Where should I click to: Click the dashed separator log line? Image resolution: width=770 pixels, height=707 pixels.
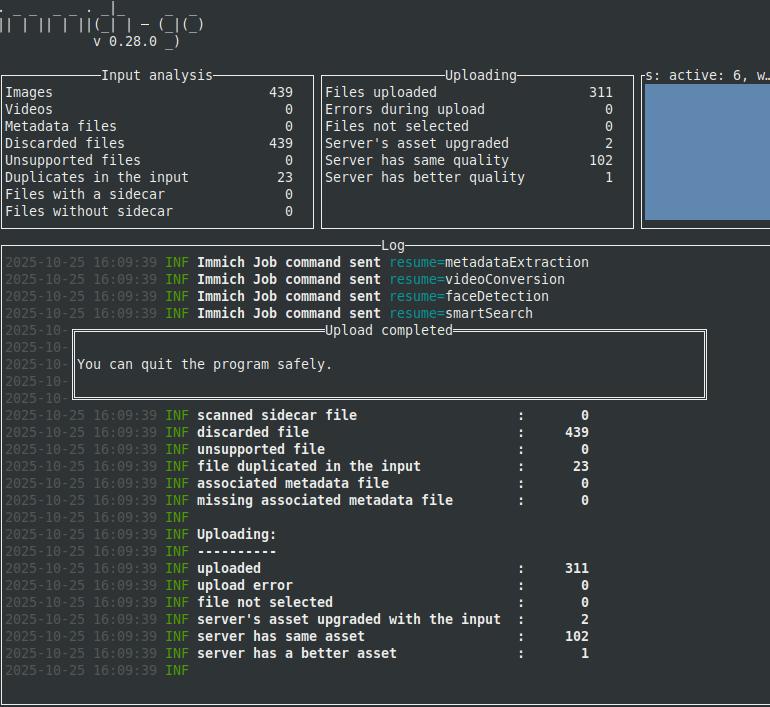(237, 551)
